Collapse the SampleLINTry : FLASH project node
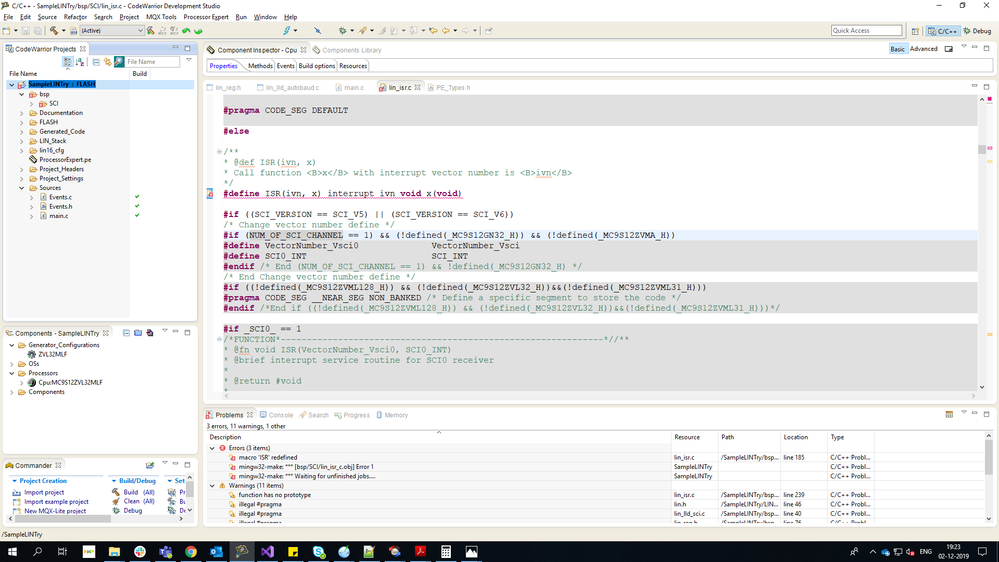Screen dimensions: 999x562 tap(11, 84)
